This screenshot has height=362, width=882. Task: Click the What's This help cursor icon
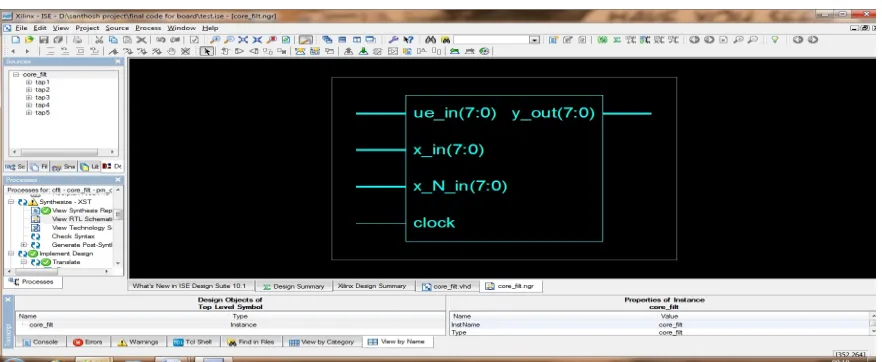pyautogui.click(x=408, y=40)
